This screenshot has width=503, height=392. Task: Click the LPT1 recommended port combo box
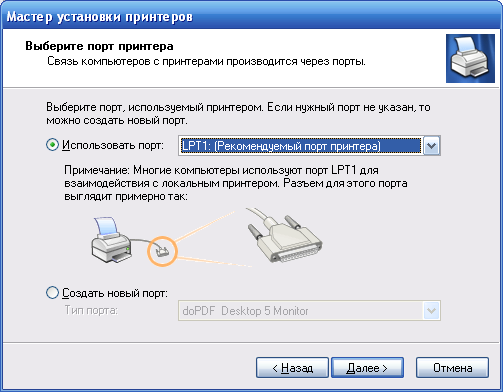pyautogui.click(x=309, y=146)
